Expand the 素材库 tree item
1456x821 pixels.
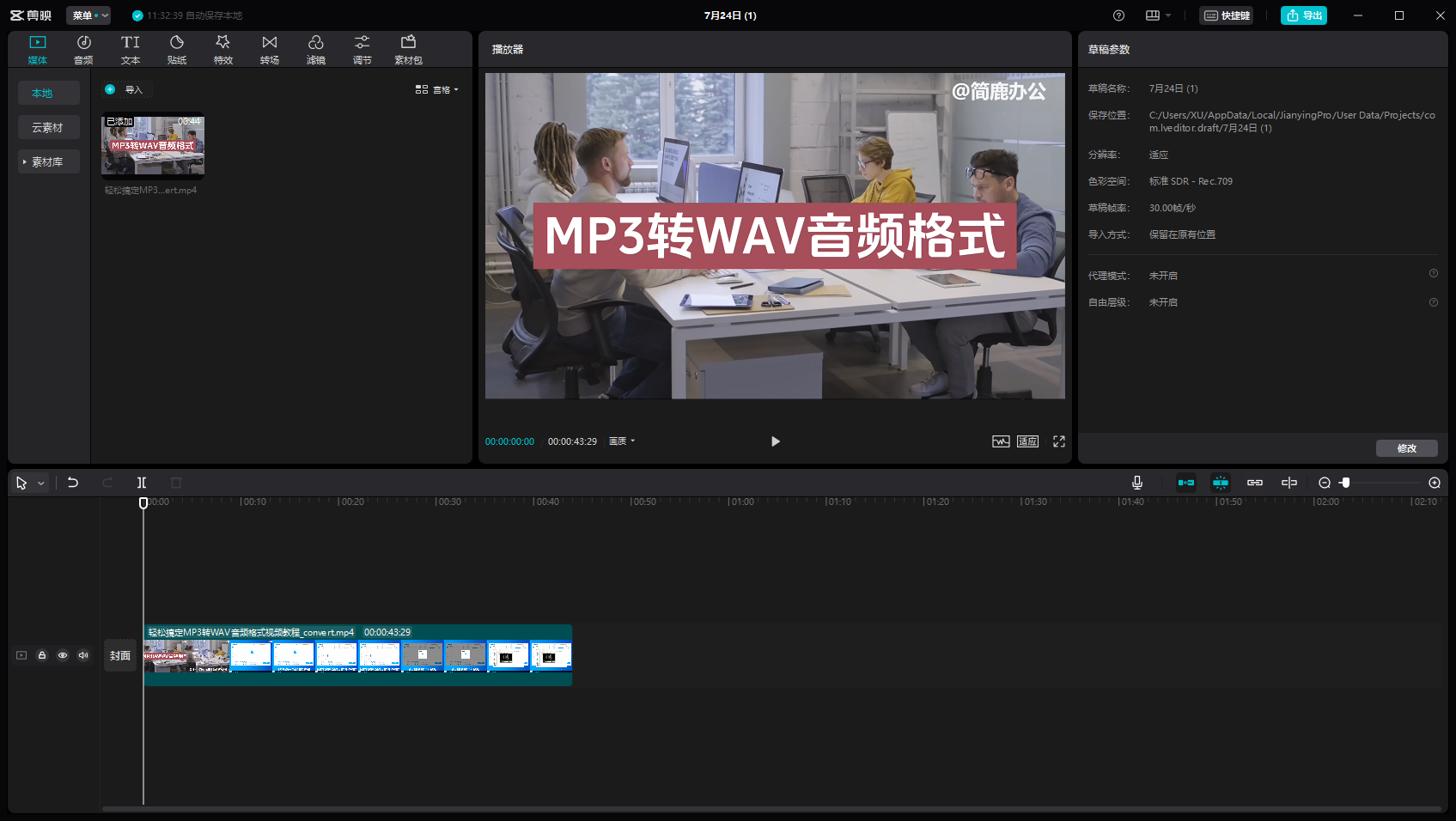click(x=48, y=161)
